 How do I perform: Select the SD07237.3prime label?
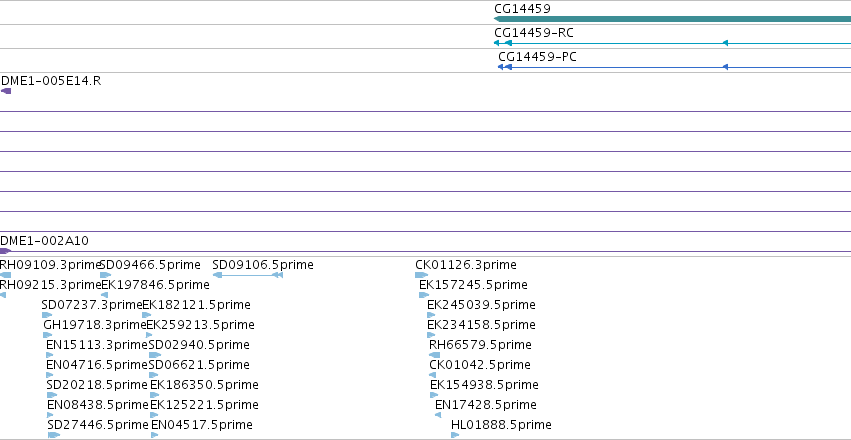(92, 305)
